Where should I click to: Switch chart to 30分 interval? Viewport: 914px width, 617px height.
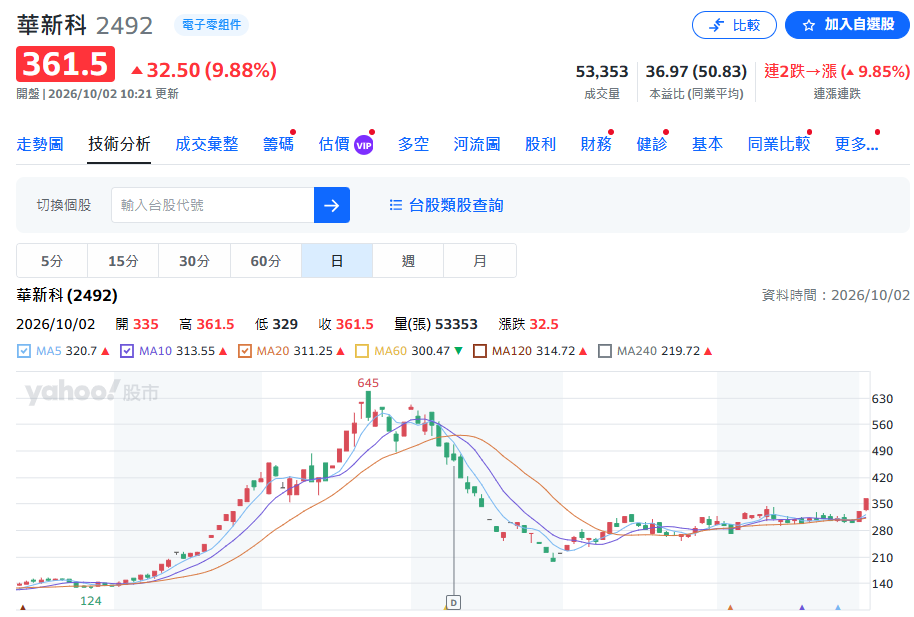194,261
